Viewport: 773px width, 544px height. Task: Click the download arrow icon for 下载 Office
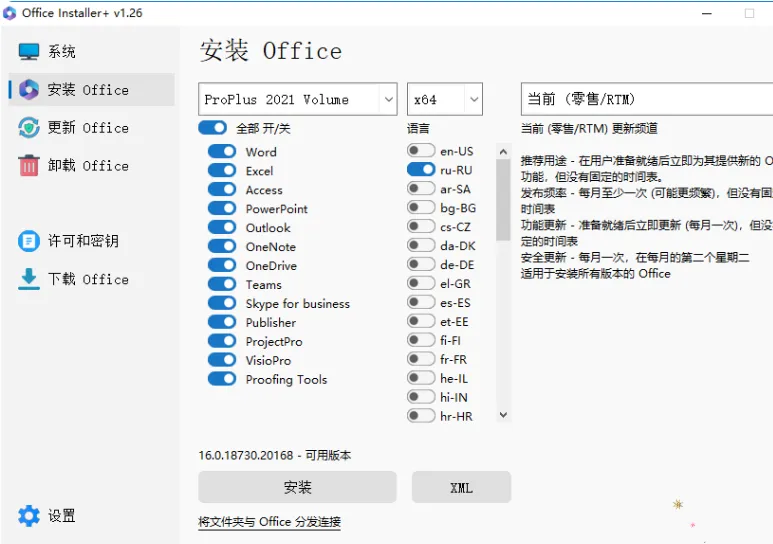[29, 279]
